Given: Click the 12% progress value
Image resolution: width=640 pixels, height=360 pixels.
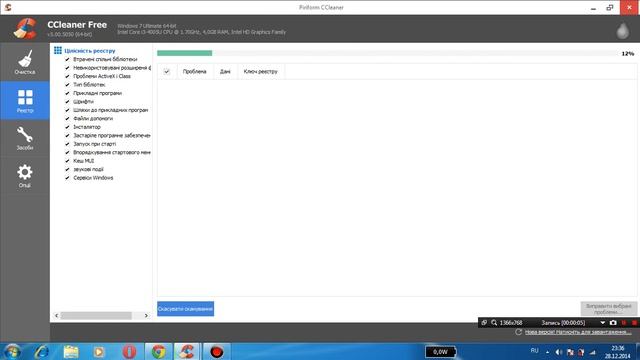Looking at the screenshot, I should point(628,53).
